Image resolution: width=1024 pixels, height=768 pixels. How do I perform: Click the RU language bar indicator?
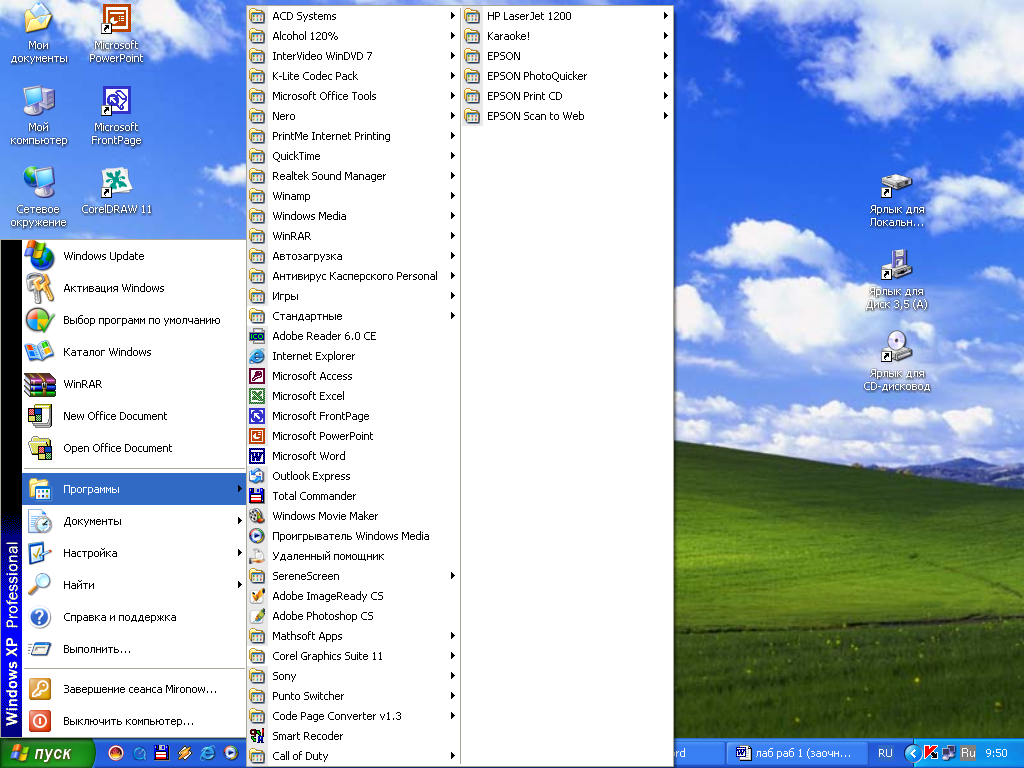(x=885, y=753)
